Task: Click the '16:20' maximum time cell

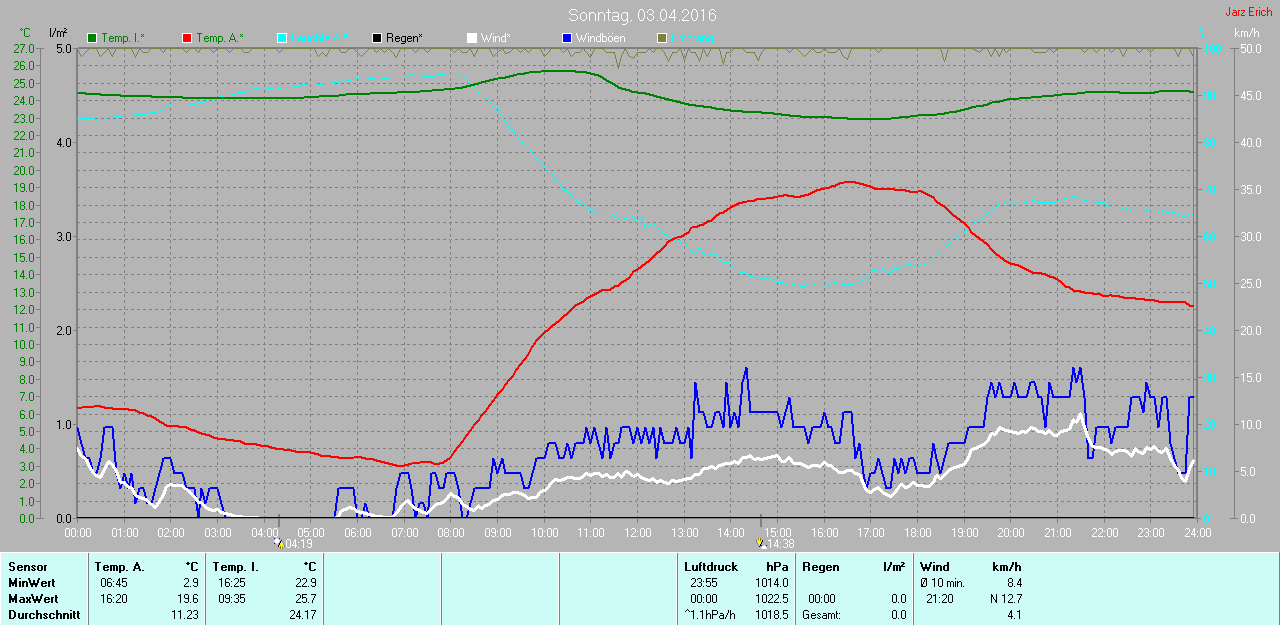Action: click(113, 598)
